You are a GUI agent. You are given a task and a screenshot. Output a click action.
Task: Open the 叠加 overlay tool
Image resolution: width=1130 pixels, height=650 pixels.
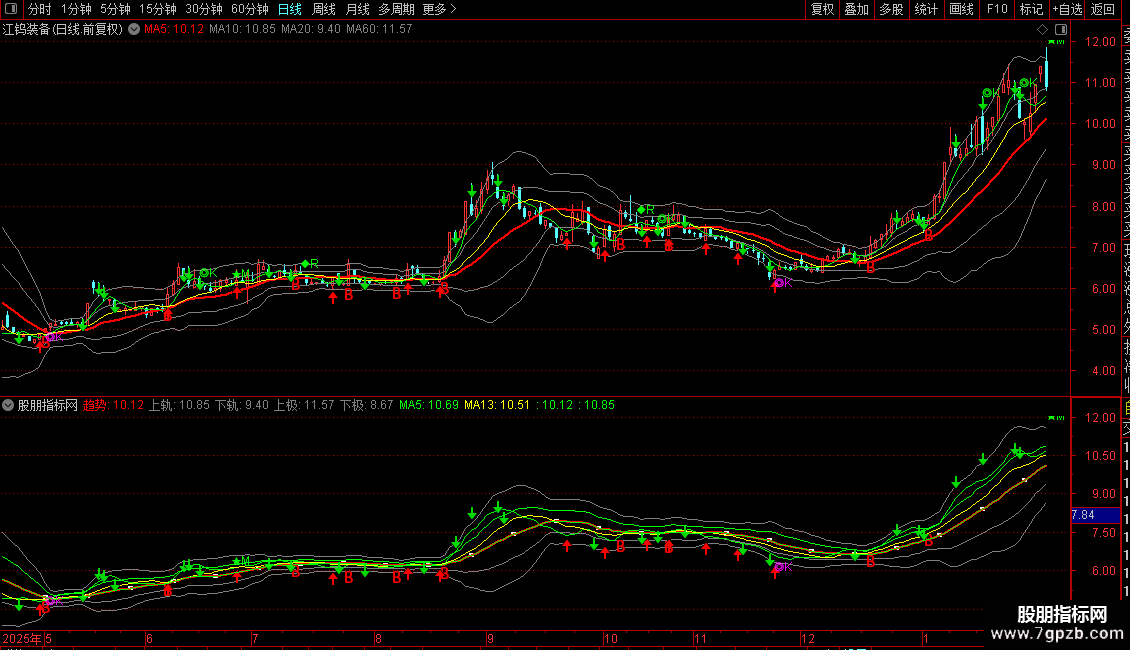coord(856,9)
